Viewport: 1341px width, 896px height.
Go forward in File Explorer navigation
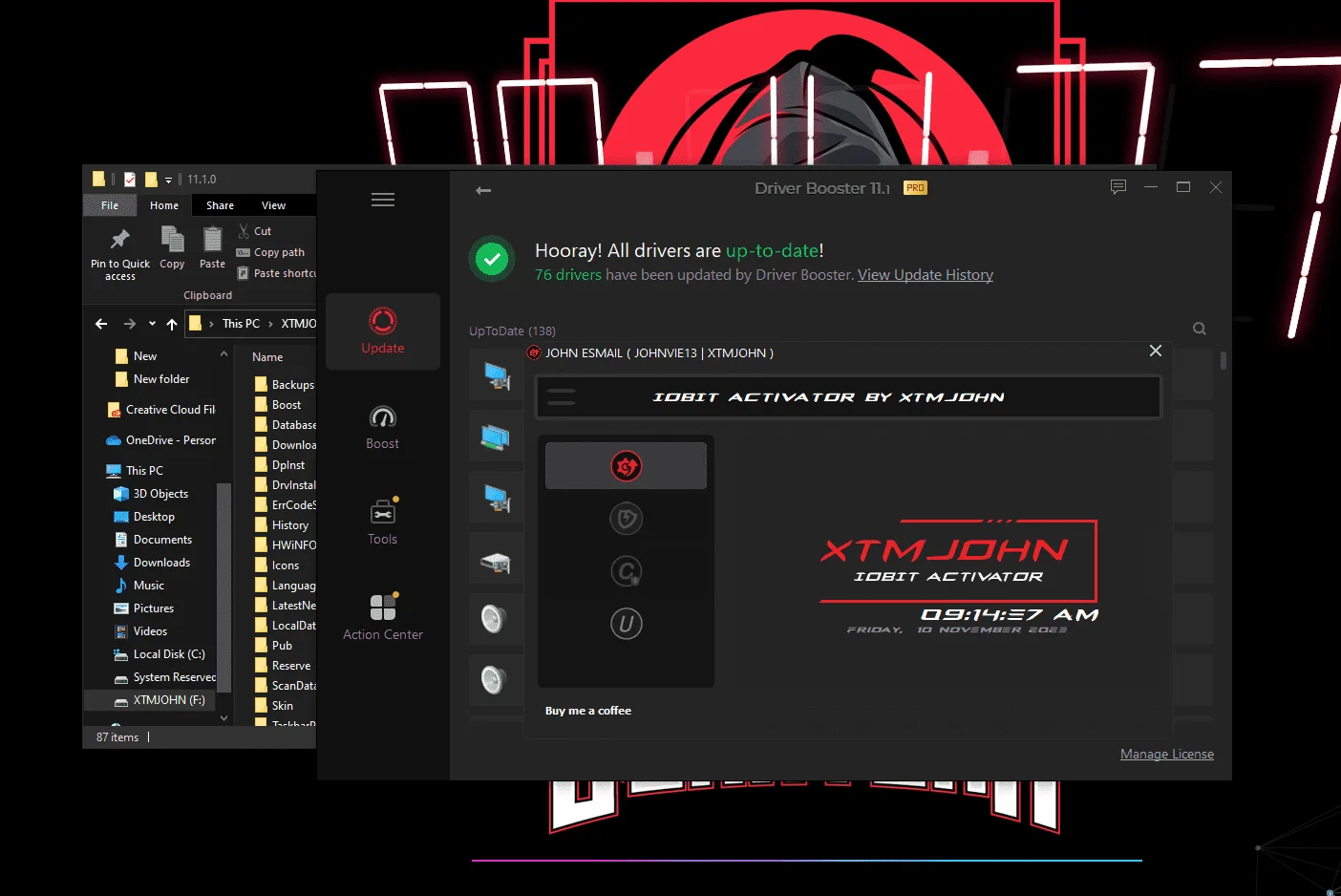click(x=130, y=324)
